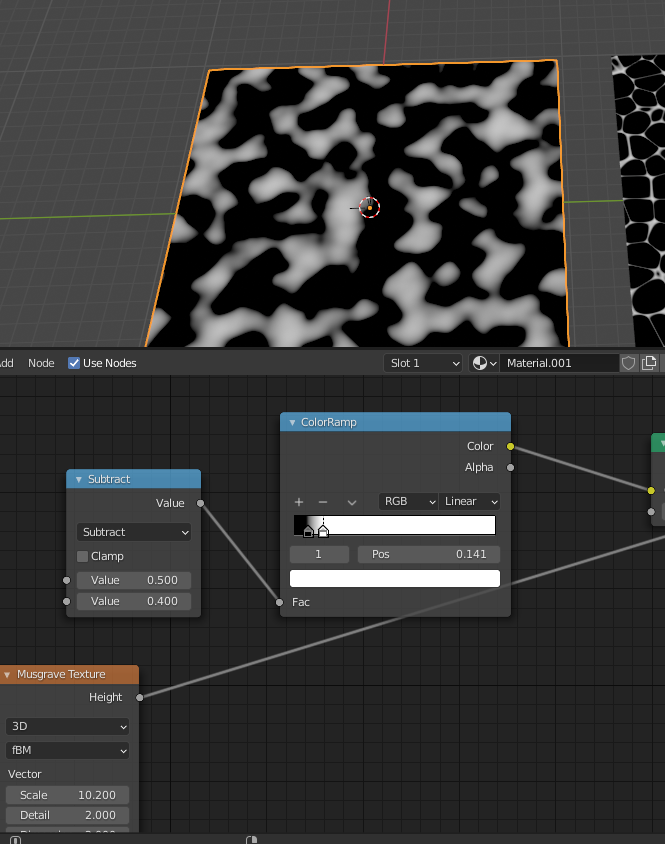
Task: Open the Musgrave fBM type dropdown
Action: [68, 750]
